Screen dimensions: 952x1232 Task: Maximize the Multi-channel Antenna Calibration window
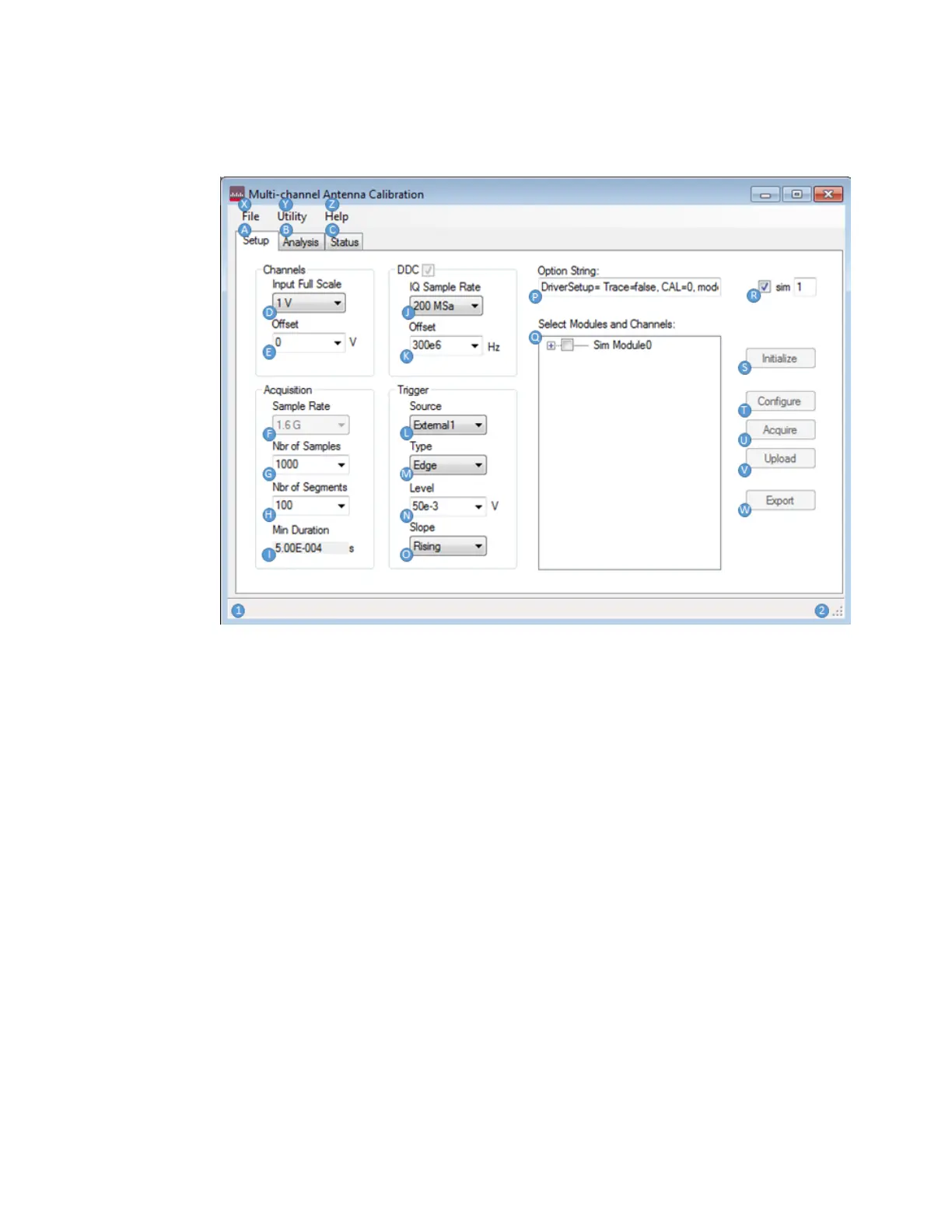coord(797,194)
